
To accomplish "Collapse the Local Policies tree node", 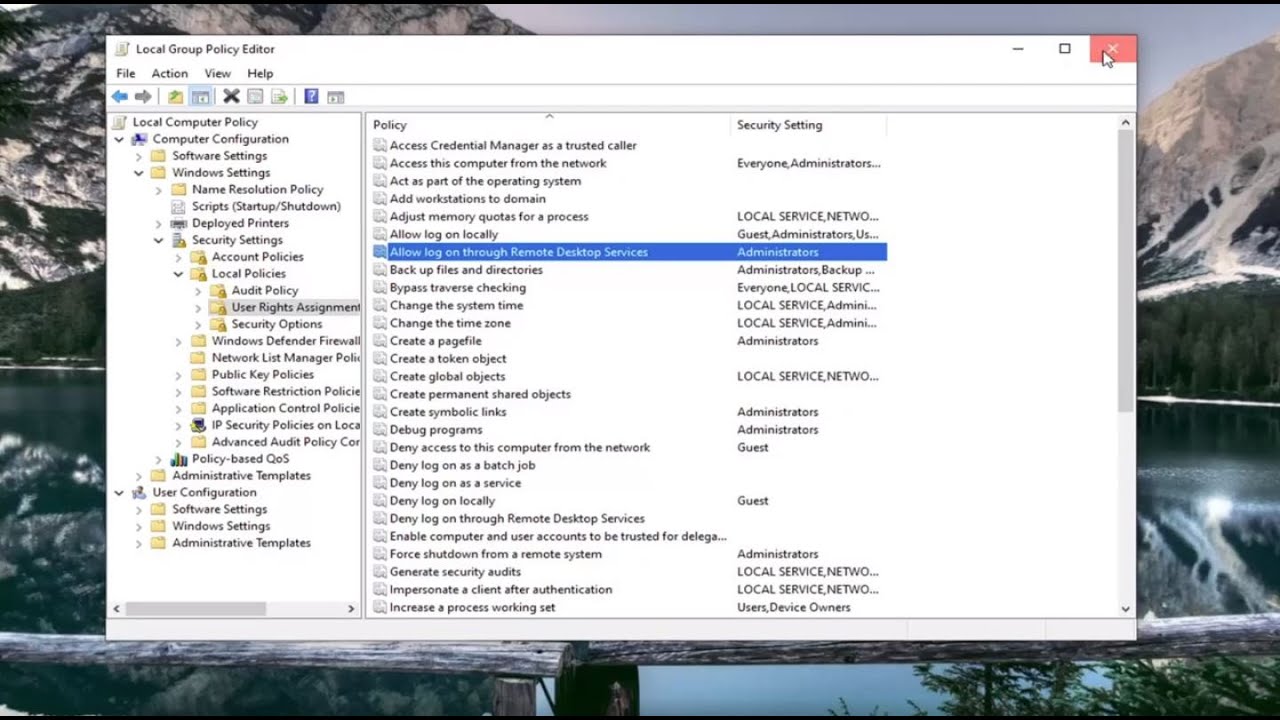I will [x=179, y=273].
